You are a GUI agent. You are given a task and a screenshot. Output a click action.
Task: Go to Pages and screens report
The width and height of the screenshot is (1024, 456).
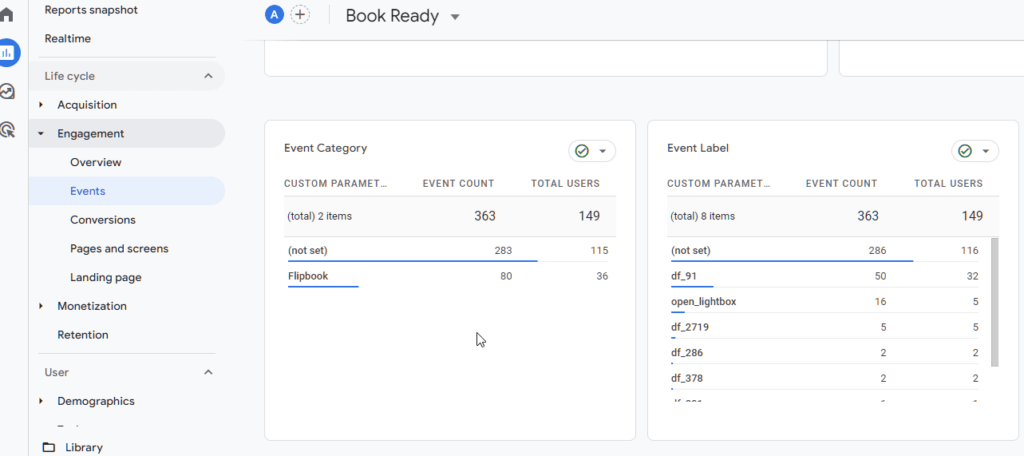pyautogui.click(x=118, y=248)
